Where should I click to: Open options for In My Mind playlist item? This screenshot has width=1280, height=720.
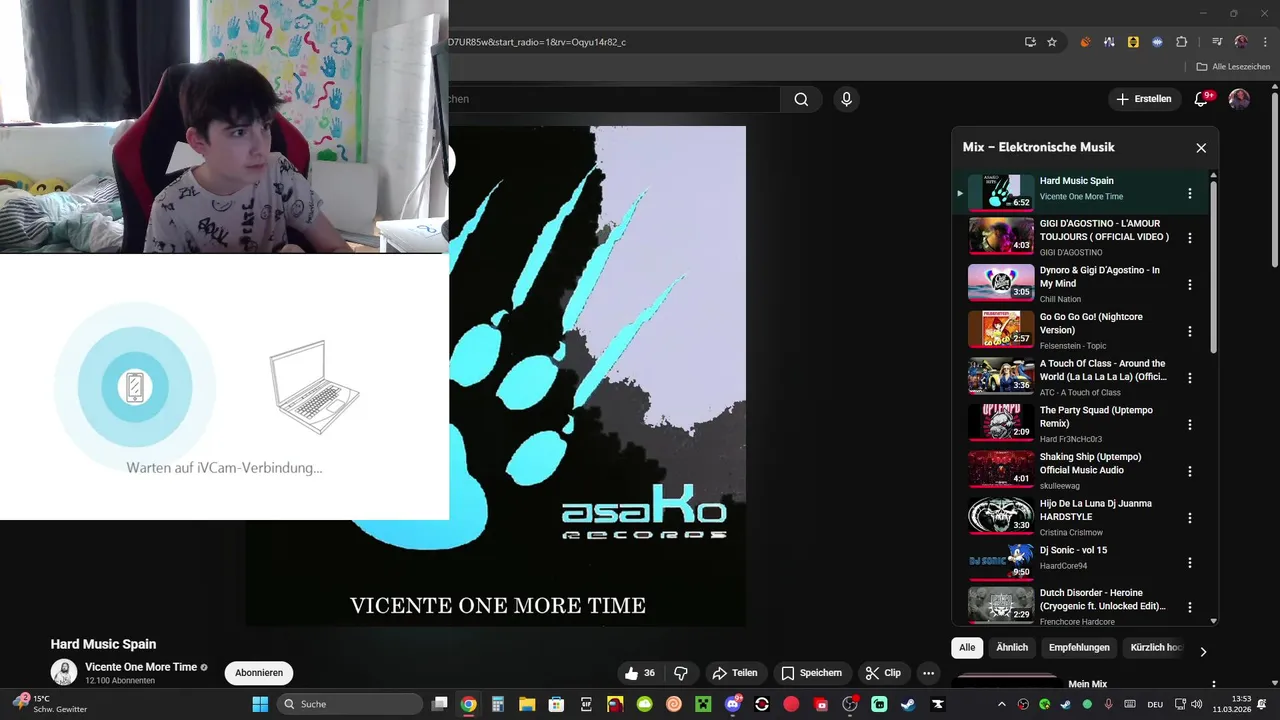[1190, 285]
